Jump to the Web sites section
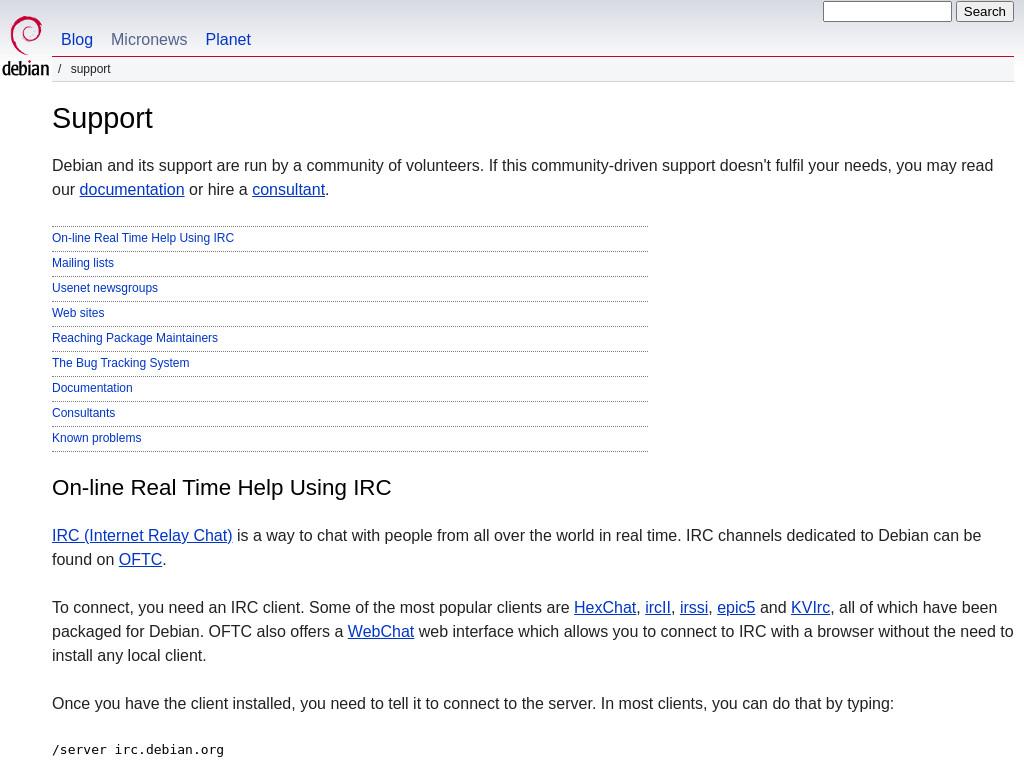This screenshot has height=768, width=1024. (78, 313)
